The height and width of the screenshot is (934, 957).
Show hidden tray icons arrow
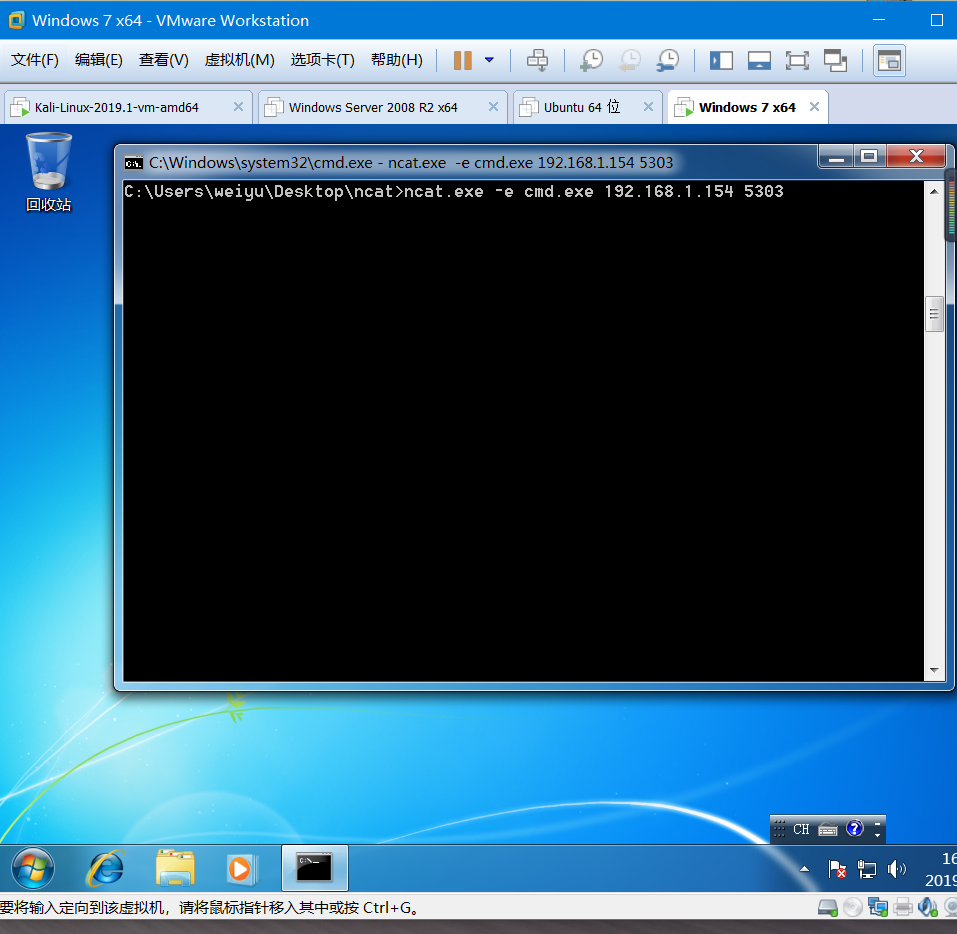804,869
